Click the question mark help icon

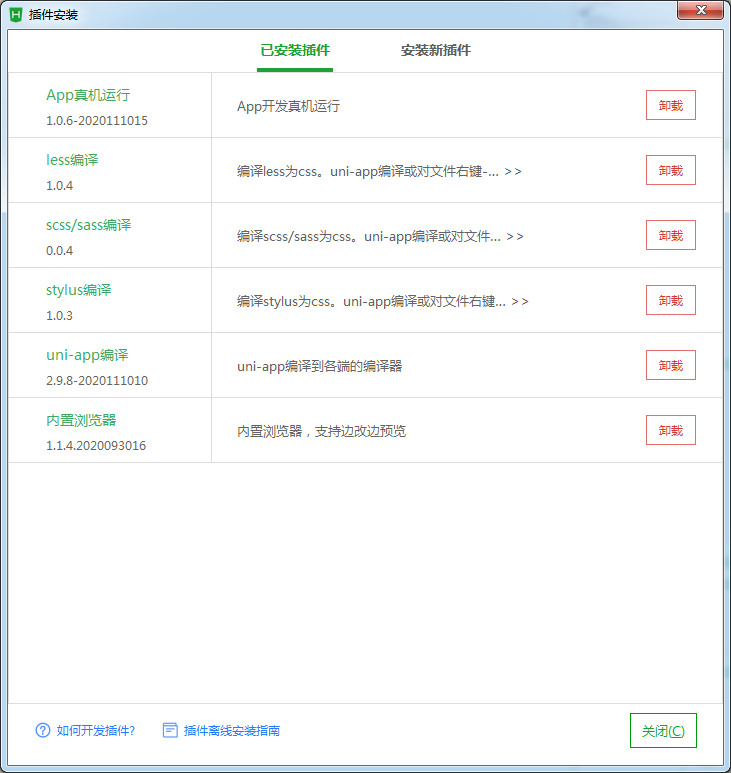tap(42, 730)
